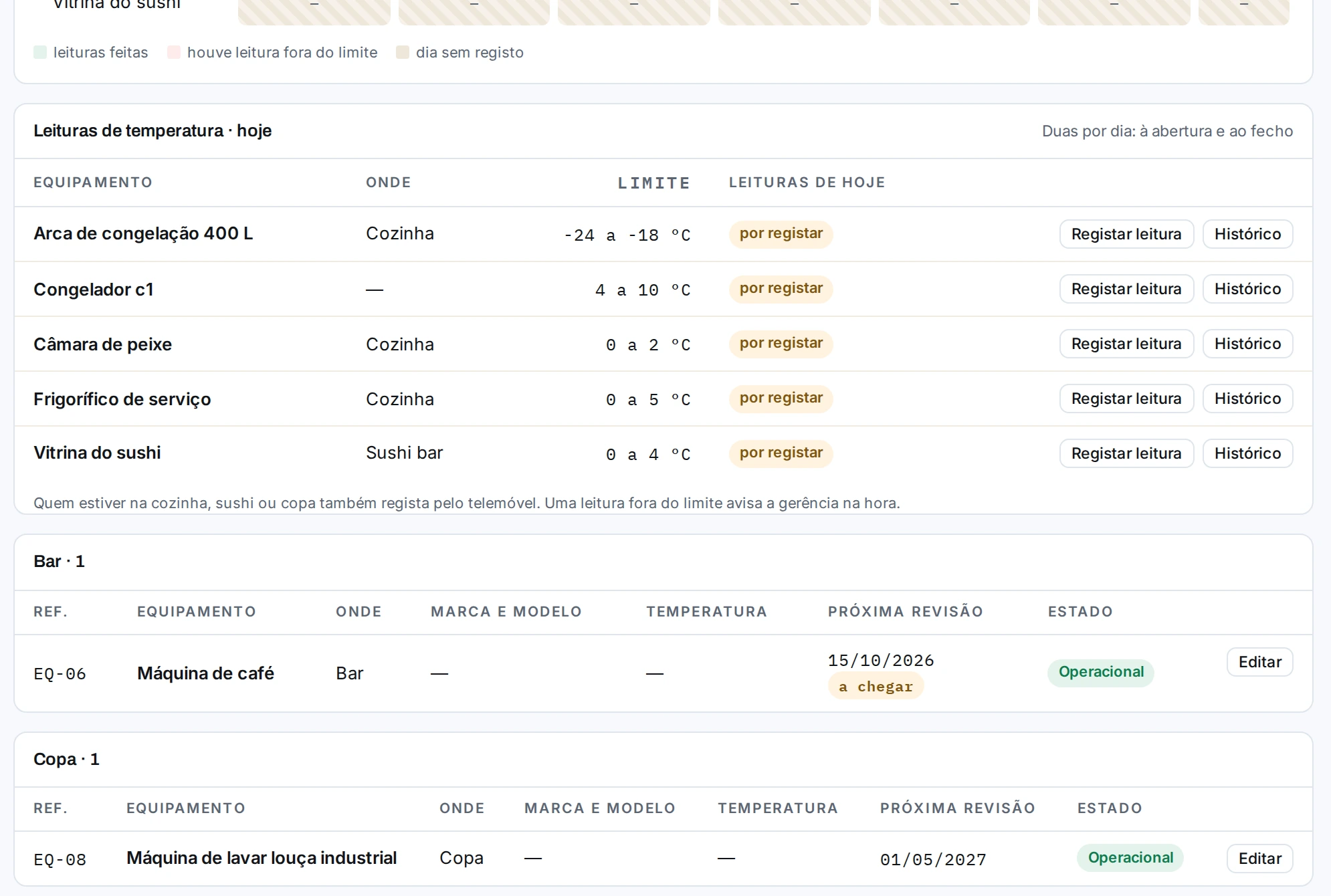
Task: Select the 'Câmara de peixe' equipment name
Action: tap(102, 344)
